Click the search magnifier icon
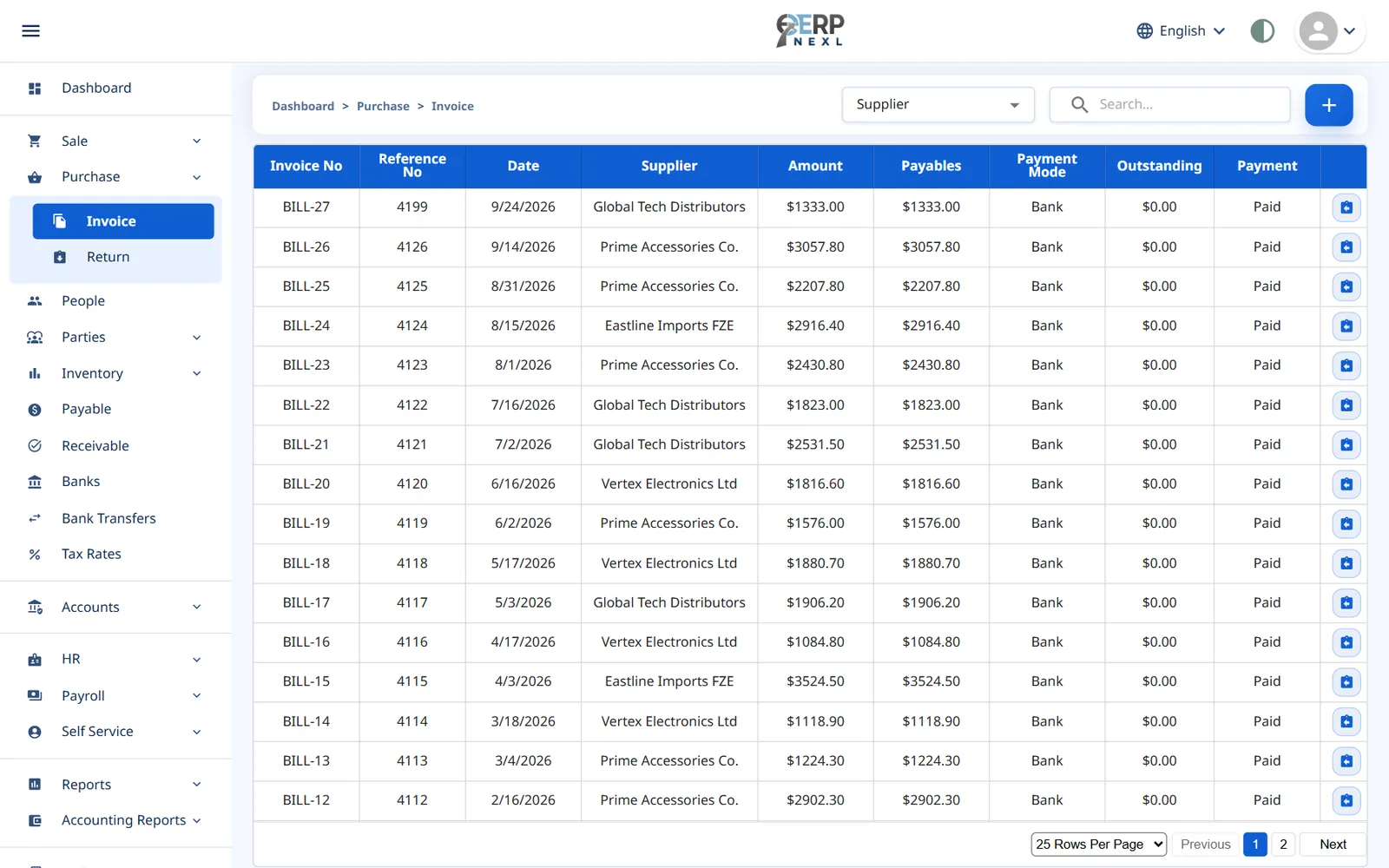Screen dimensions: 1389x868 pos(1079,105)
